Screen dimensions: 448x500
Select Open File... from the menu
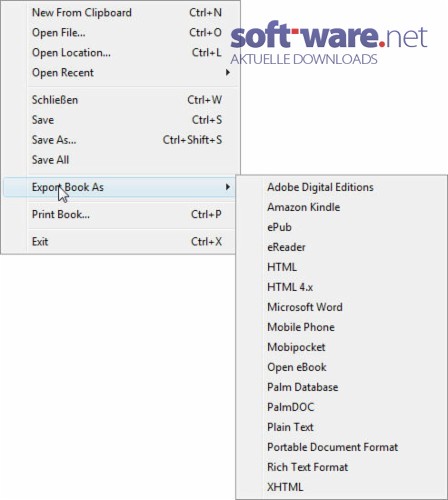[120, 33]
